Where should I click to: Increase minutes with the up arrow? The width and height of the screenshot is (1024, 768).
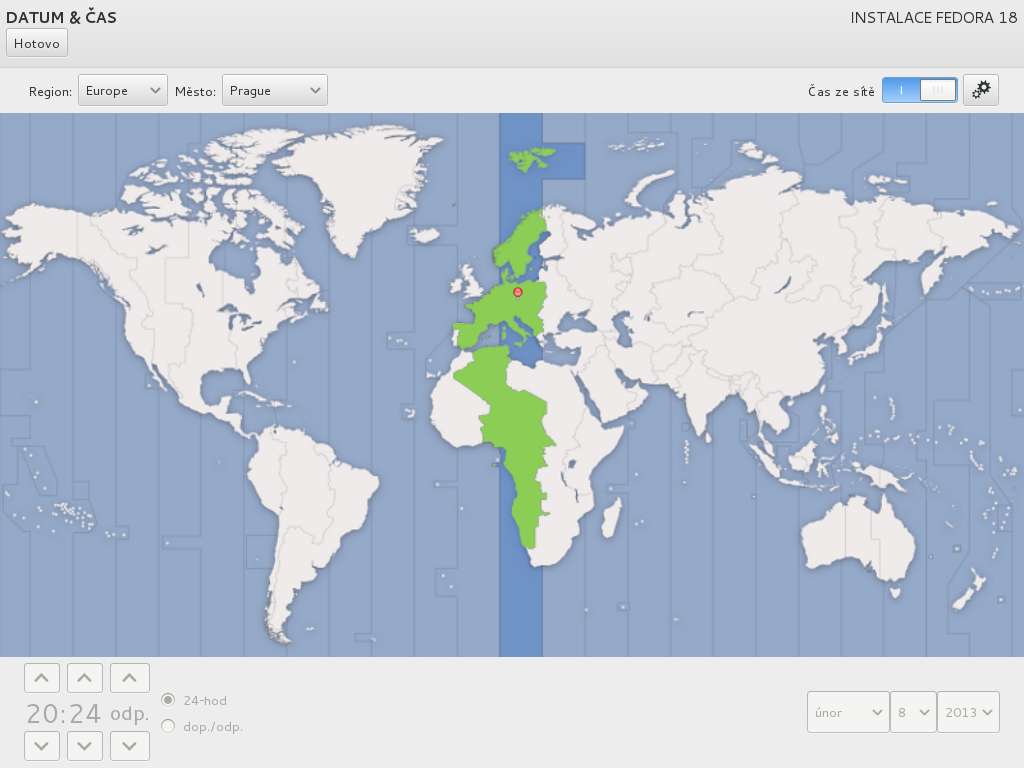[84, 678]
